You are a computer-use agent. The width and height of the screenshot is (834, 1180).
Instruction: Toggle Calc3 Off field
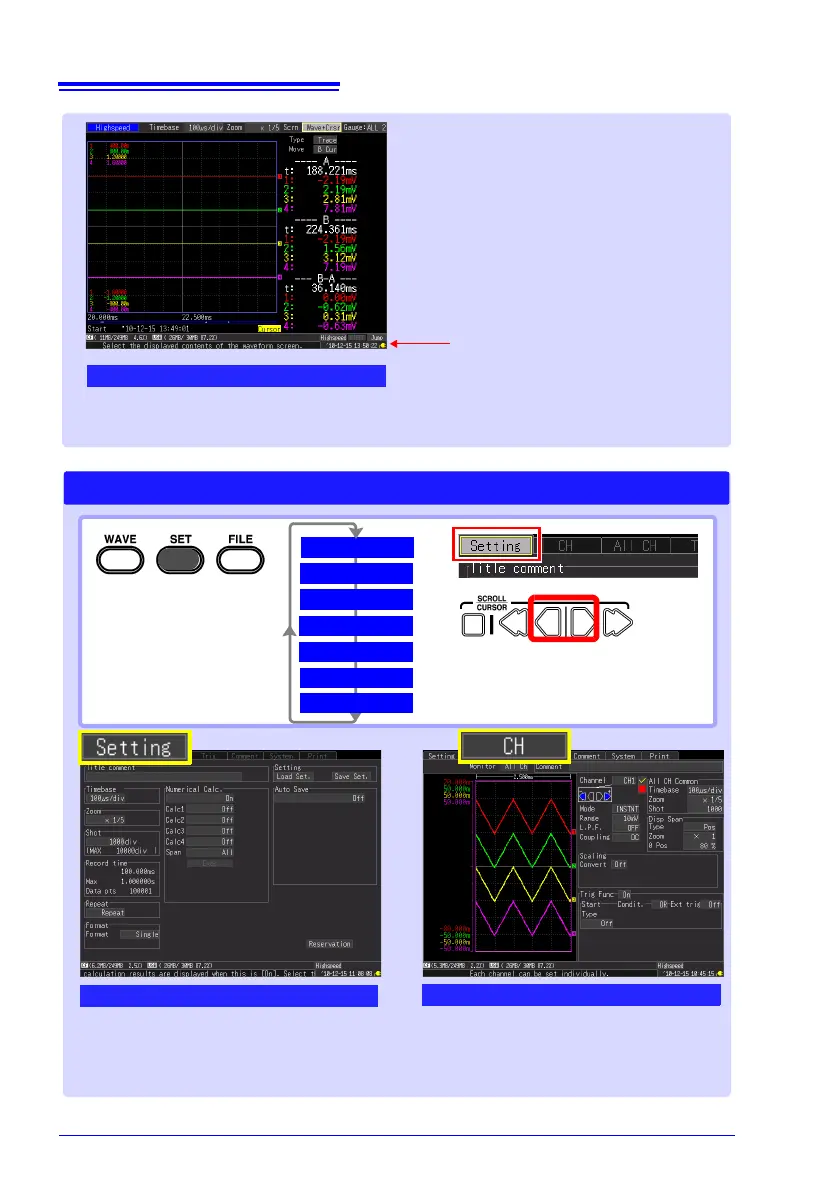coord(211,831)
